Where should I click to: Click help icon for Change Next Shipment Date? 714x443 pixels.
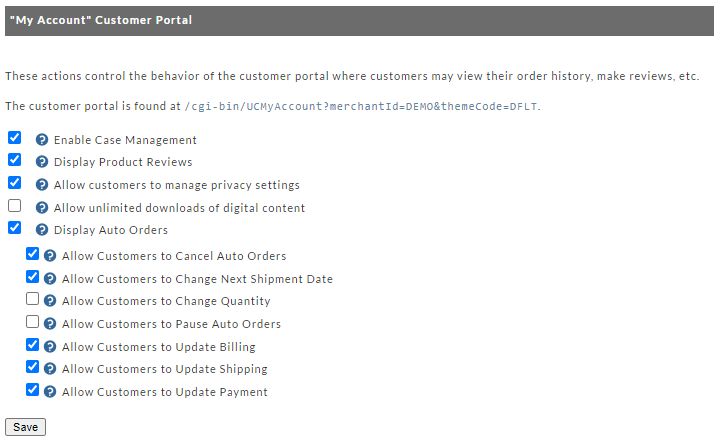(50, 279)
